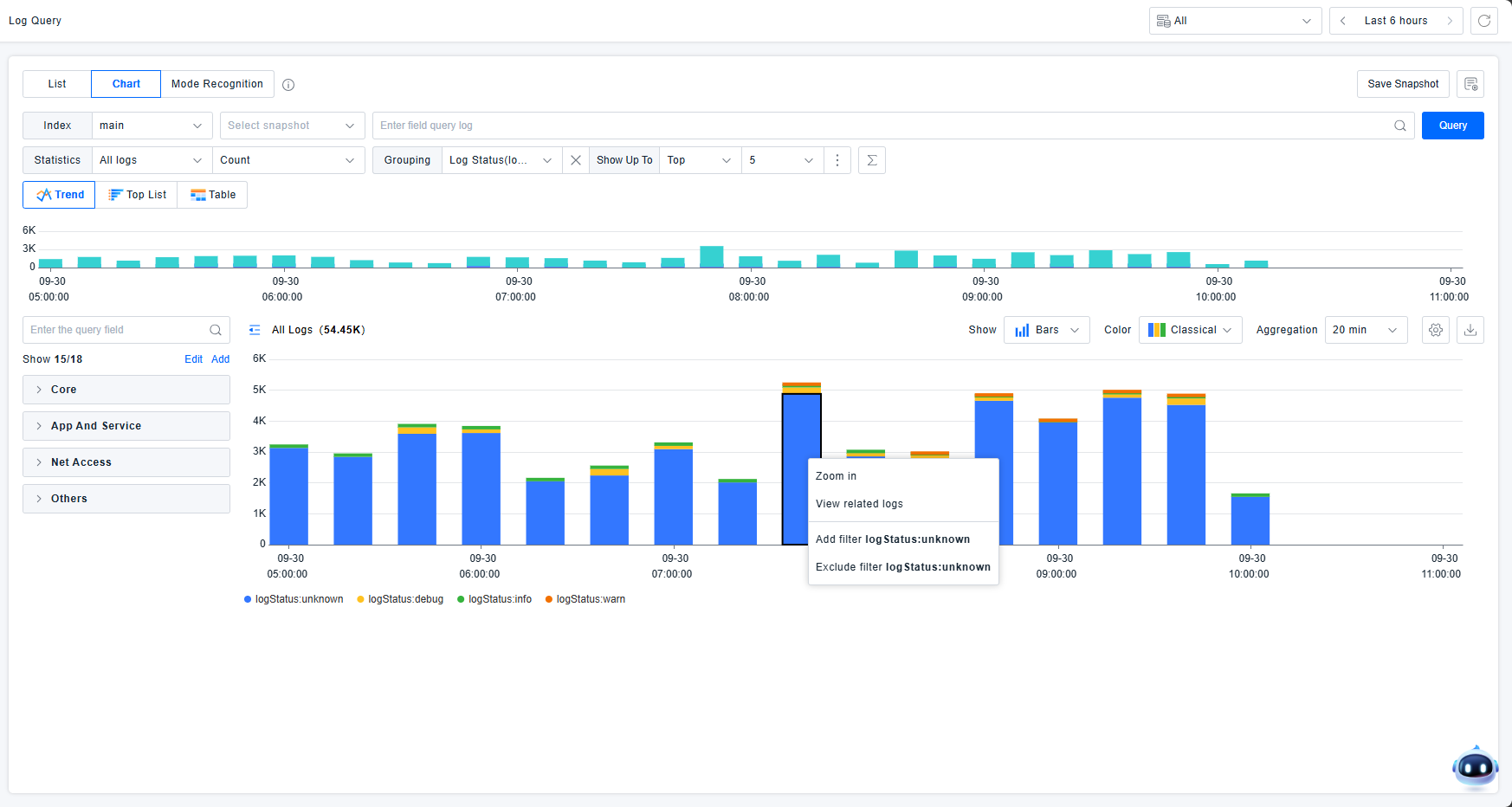Image resolution: width=1512 pixels, height=807 pixels.
Task: Remove the Log Status grouping with X
Action: [x=575, y=160]
